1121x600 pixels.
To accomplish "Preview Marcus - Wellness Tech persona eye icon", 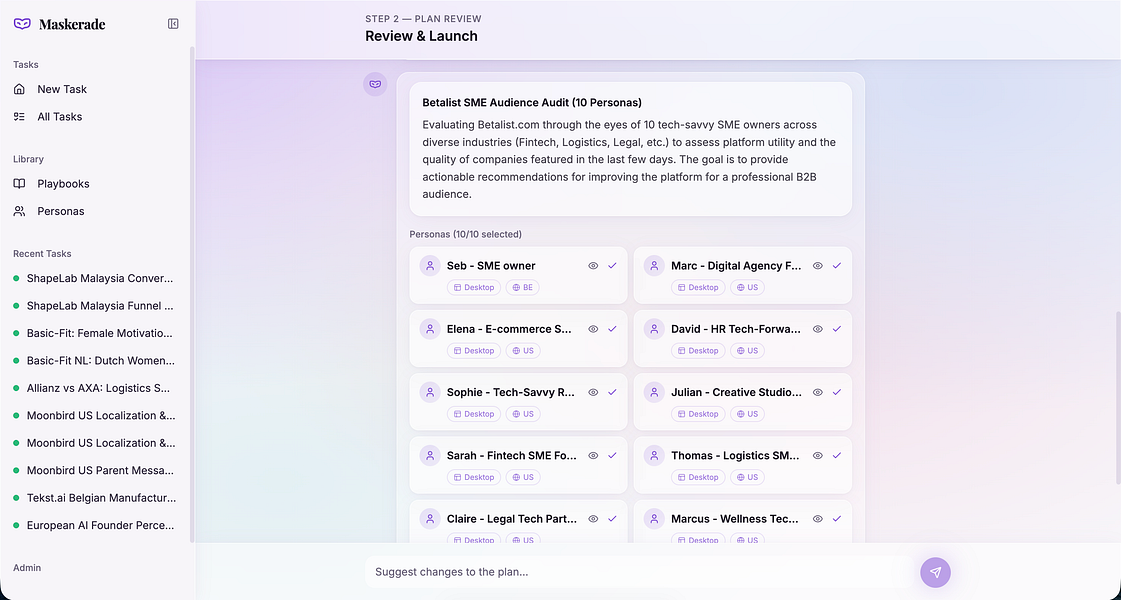I will [818, 518].
